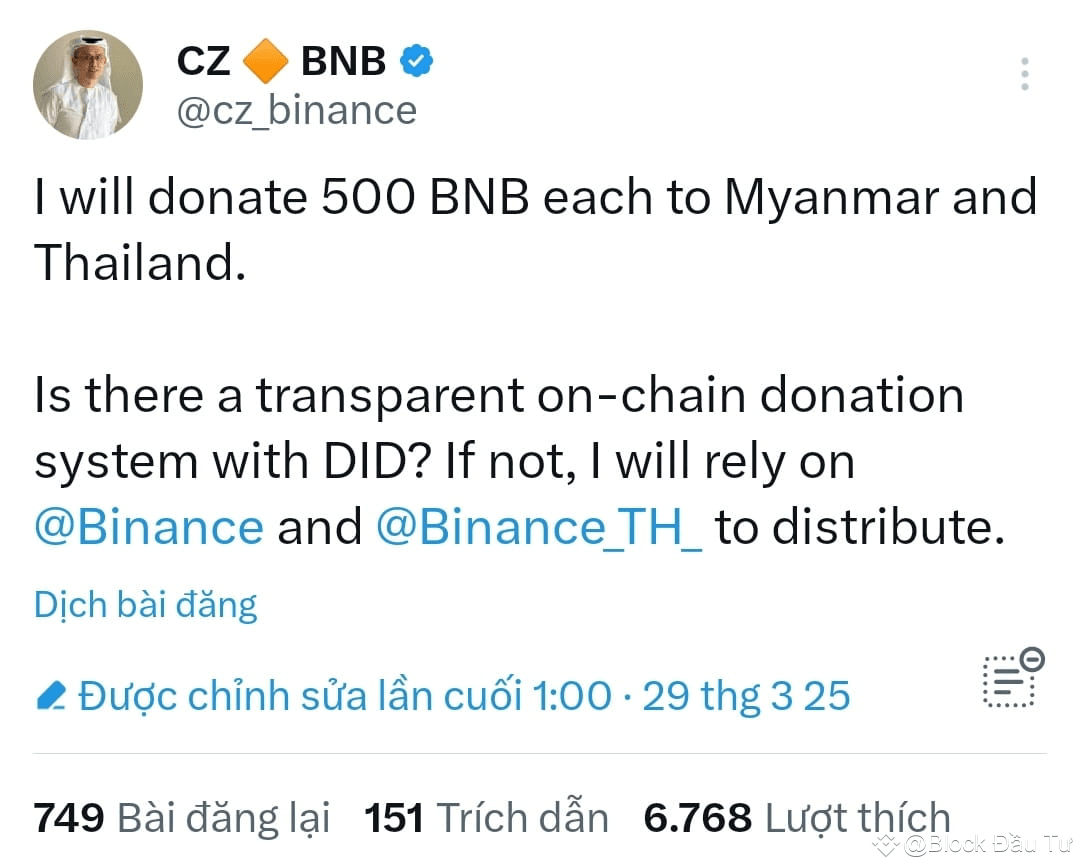This screenshot has width=1080, height=866.
Task: Open the @Binance_TH_ mention link
Action: click(x=540, y=527)
